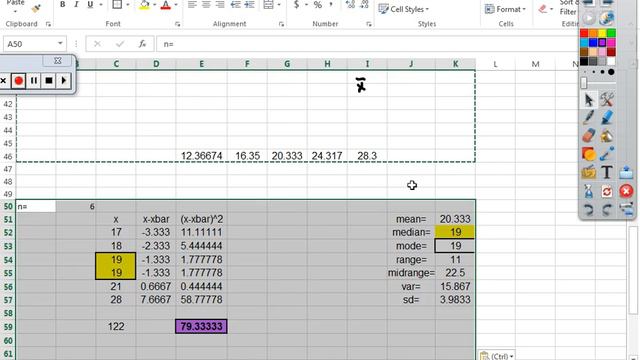Open Merge & Center dropdown arrow

coord(279,5)
